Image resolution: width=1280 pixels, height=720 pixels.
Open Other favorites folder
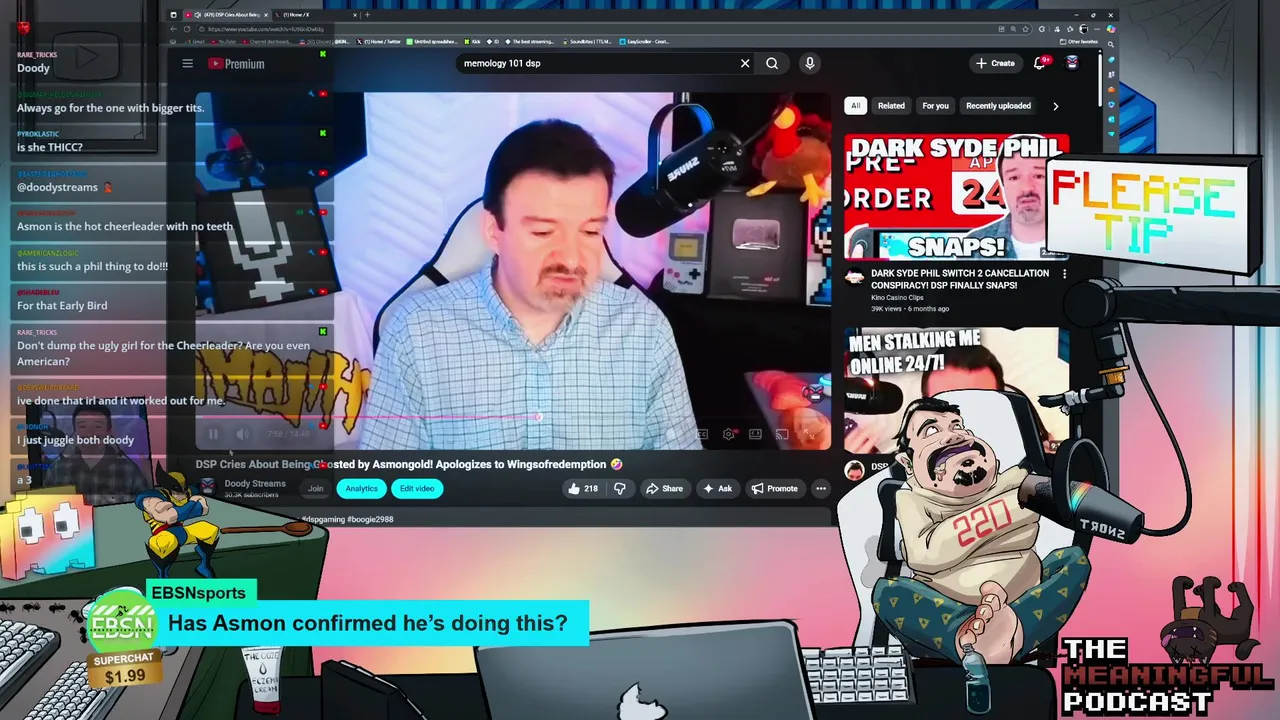(1081, 42)
